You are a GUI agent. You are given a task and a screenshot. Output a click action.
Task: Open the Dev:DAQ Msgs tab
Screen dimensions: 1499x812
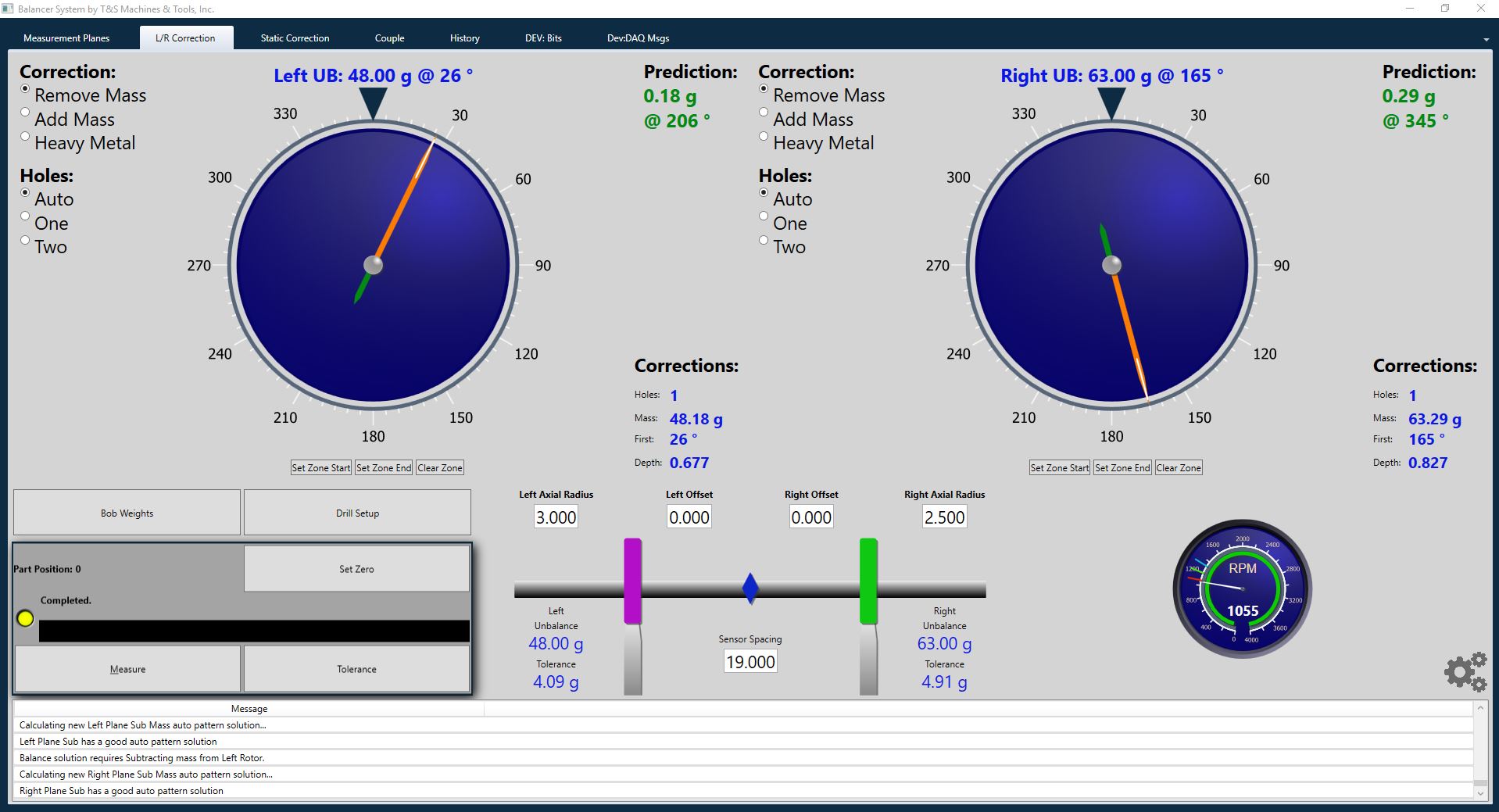(x=638, y=38)
